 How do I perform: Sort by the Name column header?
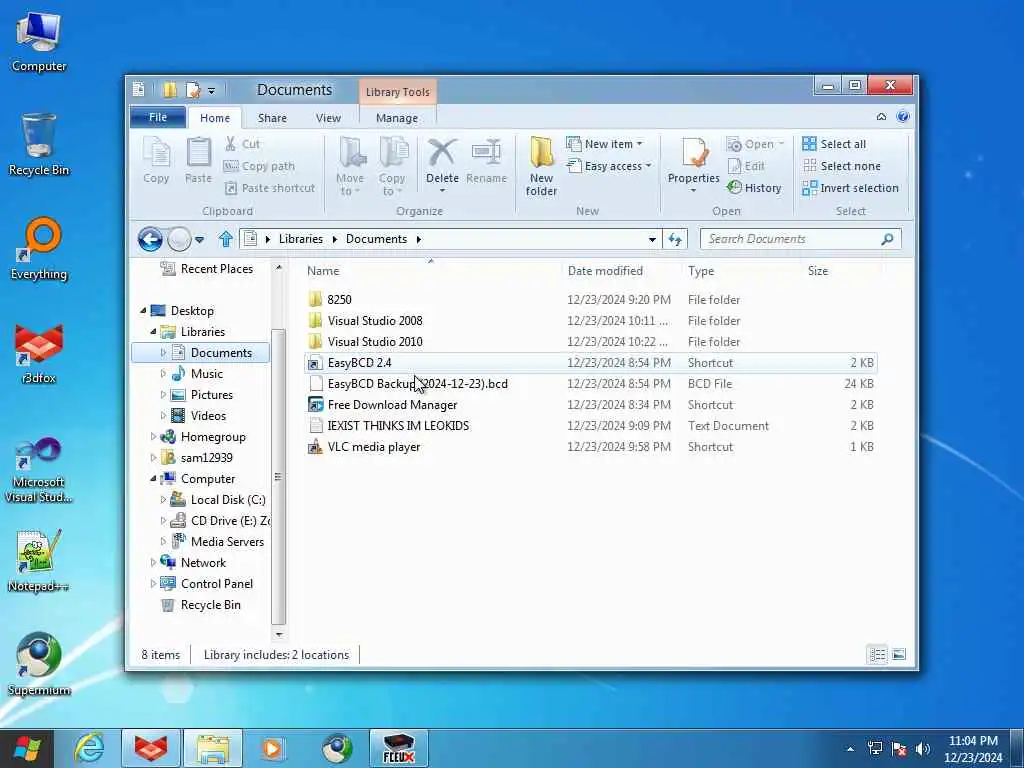click(431, 270)
